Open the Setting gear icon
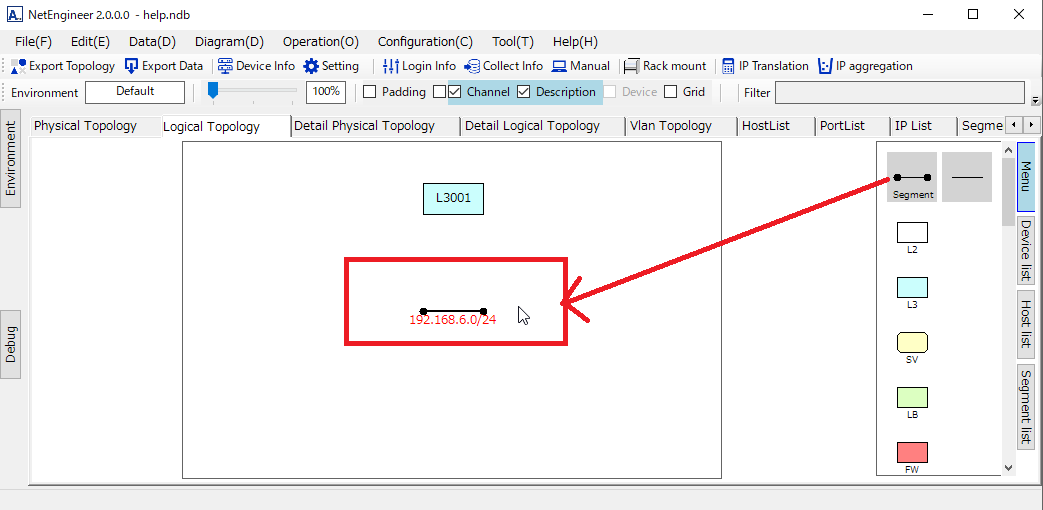Viewport: 1043px width, 510px height. [x=311, y=66]
